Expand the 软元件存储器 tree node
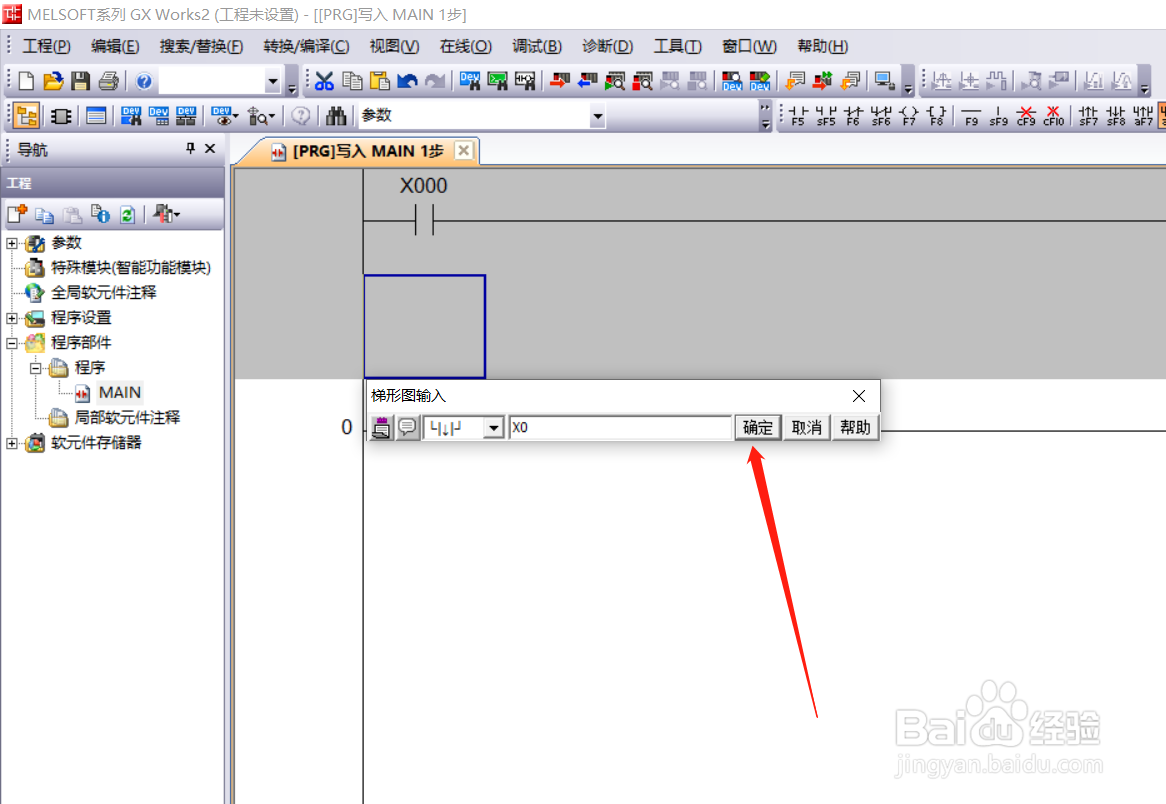The height and width of the screenshot is (804, 1166). click(x=12, y=443)
